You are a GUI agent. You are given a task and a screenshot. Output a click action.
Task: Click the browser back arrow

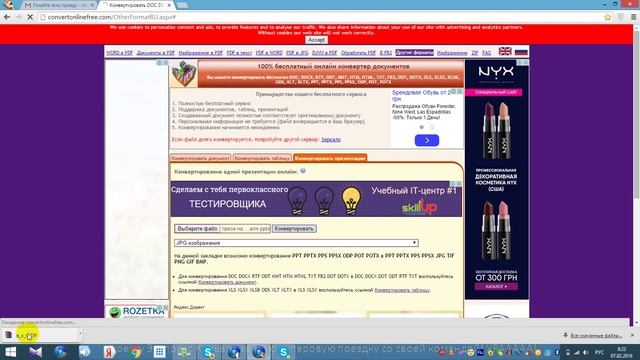click(x=7, y=17)
